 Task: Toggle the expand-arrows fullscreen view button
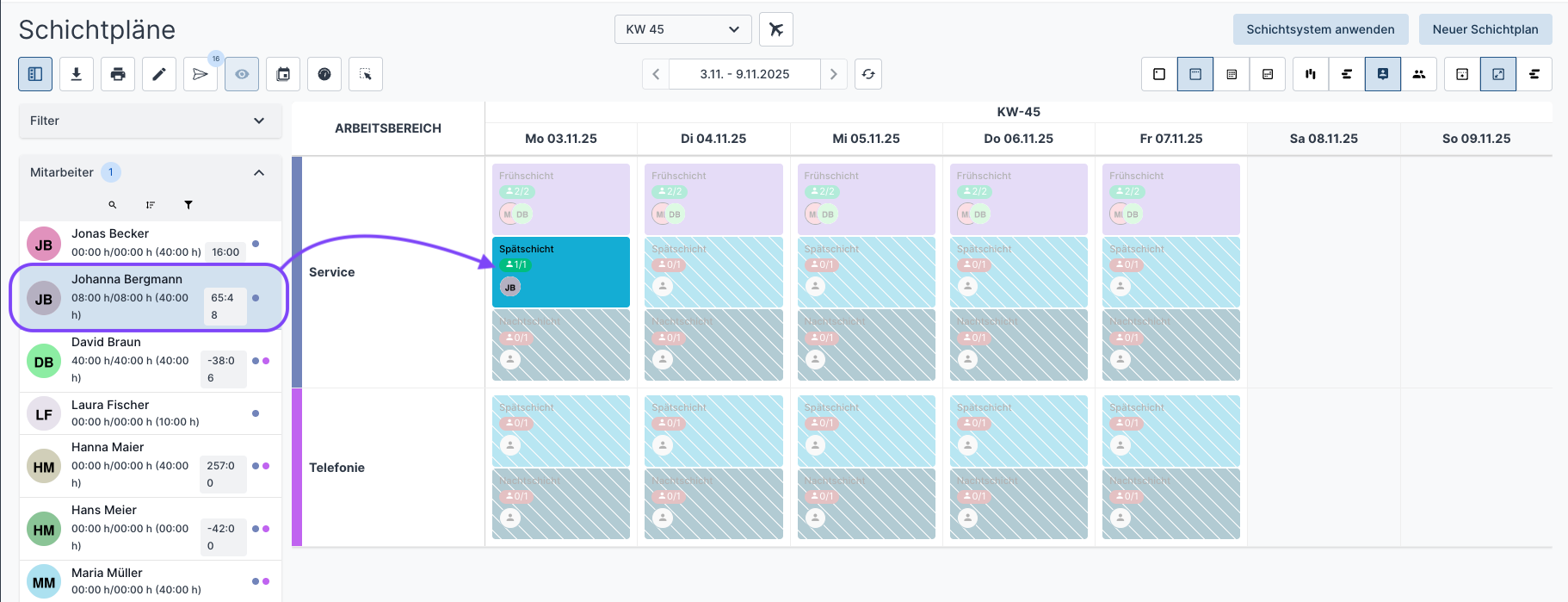1498,74
